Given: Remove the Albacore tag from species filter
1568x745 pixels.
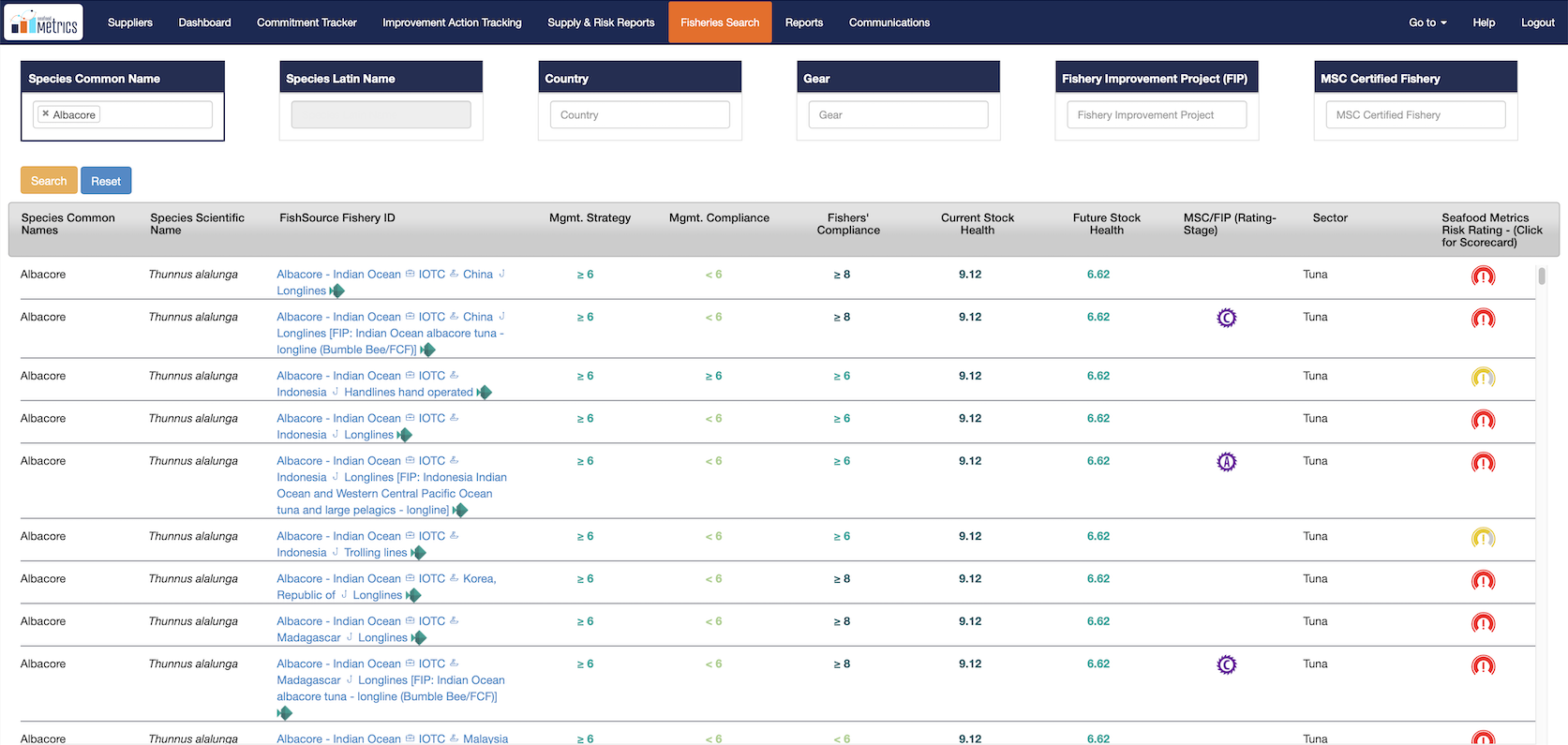Looking at the screenshot, I should pyautogui.click(x=45, y=114).
